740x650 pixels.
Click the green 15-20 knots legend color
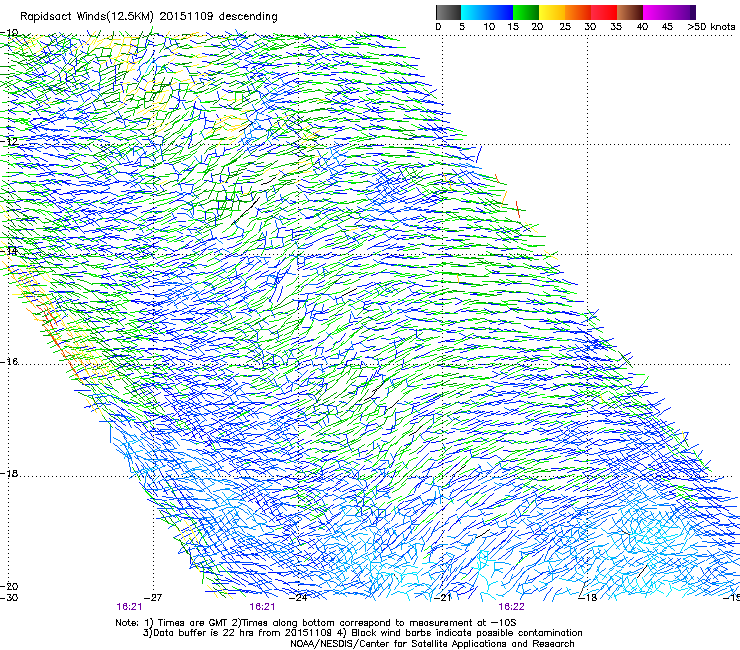point(526,12)
